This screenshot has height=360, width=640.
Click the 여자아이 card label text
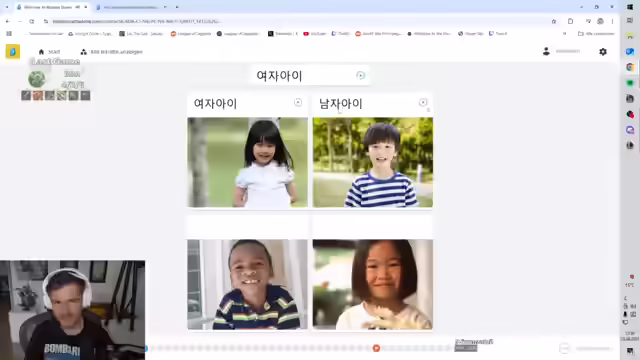(x=216, y=104)
